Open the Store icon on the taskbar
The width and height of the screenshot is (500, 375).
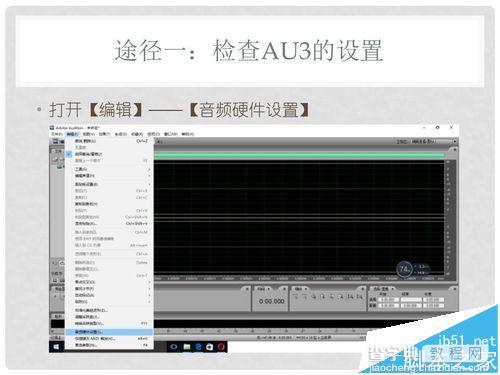209,347
